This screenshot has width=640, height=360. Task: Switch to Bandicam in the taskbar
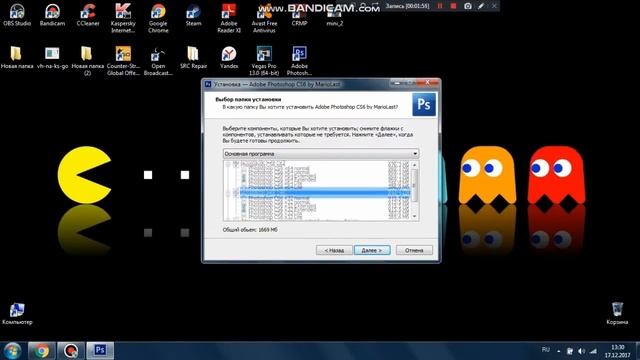71,351
